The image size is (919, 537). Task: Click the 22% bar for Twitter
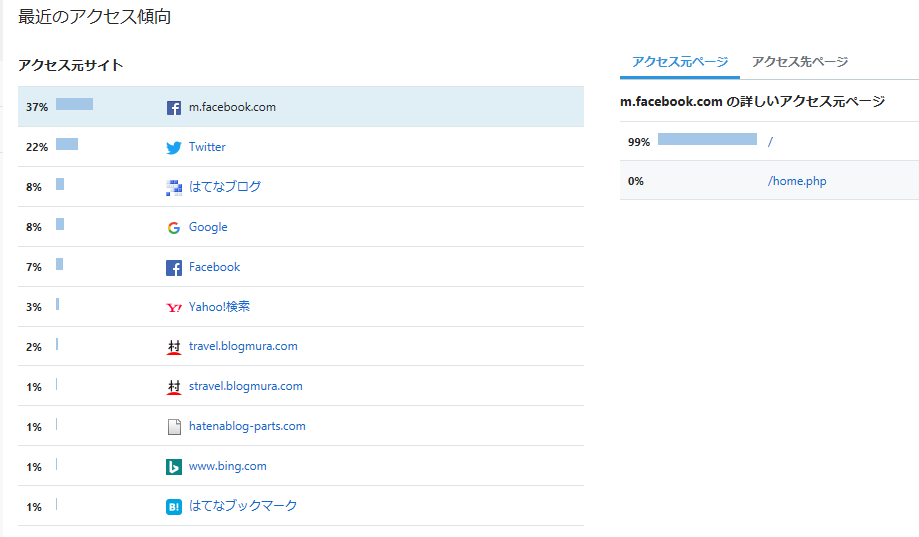point(67,144)
